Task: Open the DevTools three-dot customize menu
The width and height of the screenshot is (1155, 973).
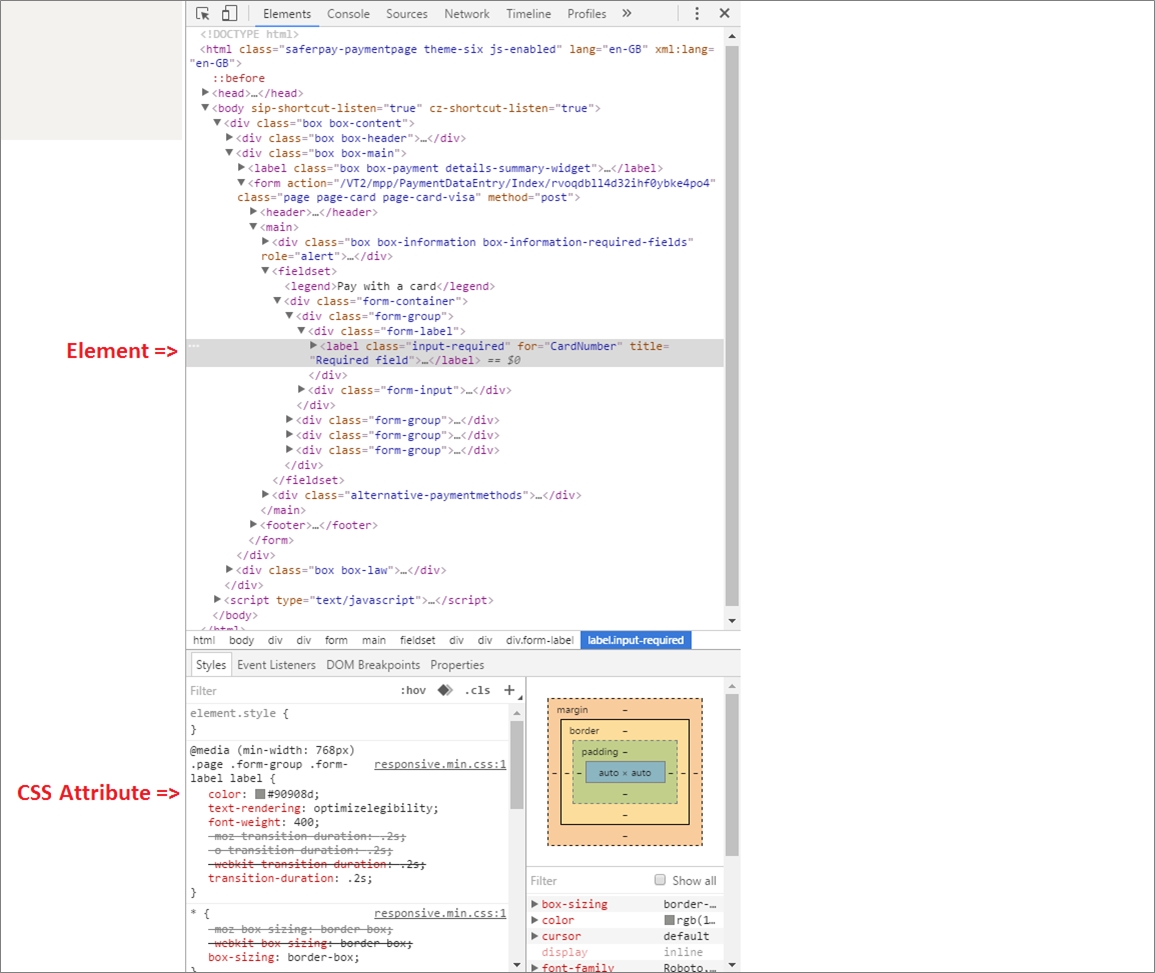Action: 697,14
